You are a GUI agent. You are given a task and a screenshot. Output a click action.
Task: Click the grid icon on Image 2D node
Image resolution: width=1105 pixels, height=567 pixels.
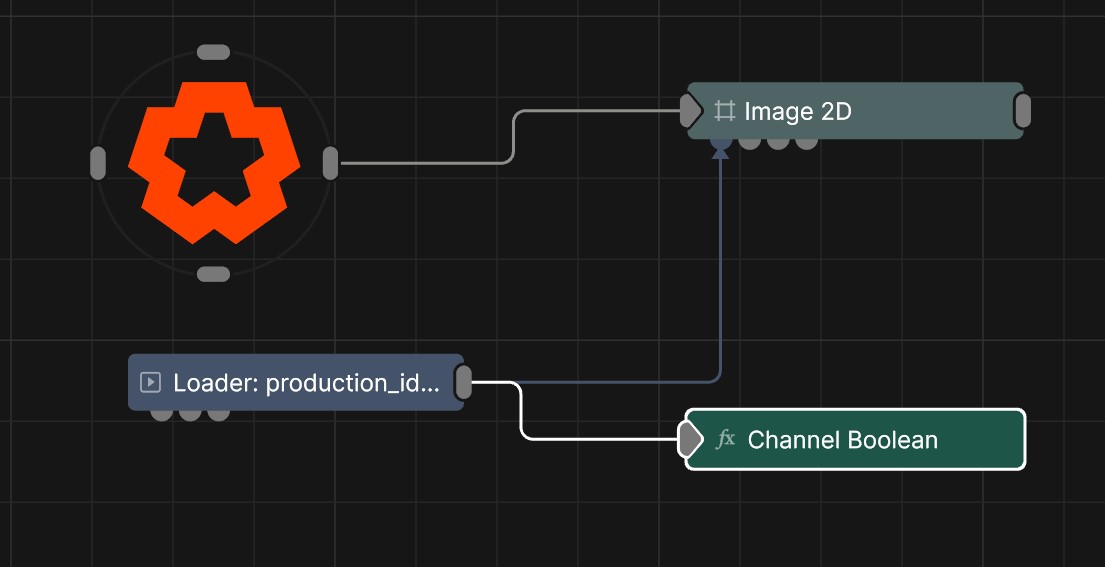point(725,111)
